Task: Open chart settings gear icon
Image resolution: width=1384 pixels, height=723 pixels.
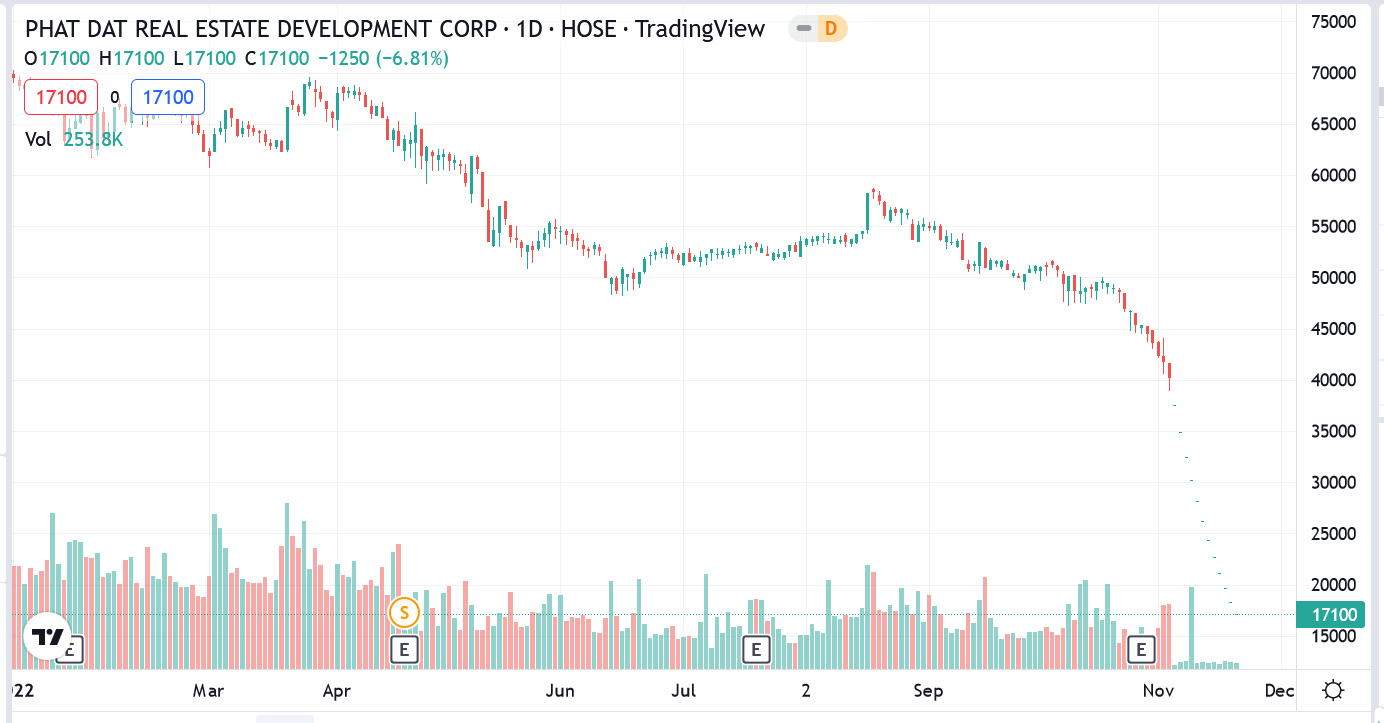Action: coord(1332,691)
